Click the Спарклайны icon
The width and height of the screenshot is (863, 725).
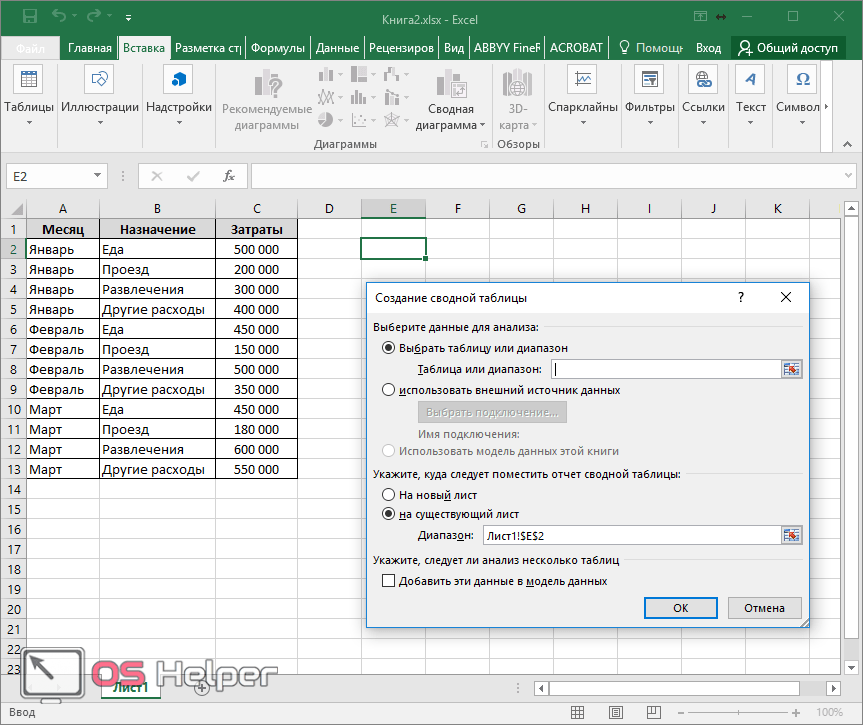coord(582,80)
